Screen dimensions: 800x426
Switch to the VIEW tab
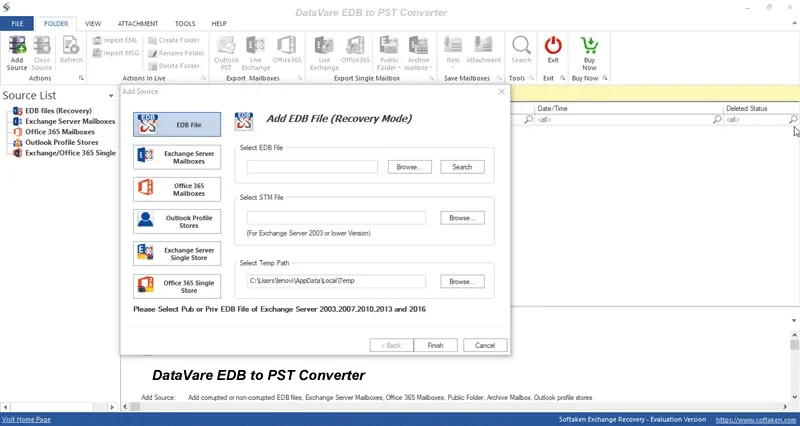[x=93, y=23]
